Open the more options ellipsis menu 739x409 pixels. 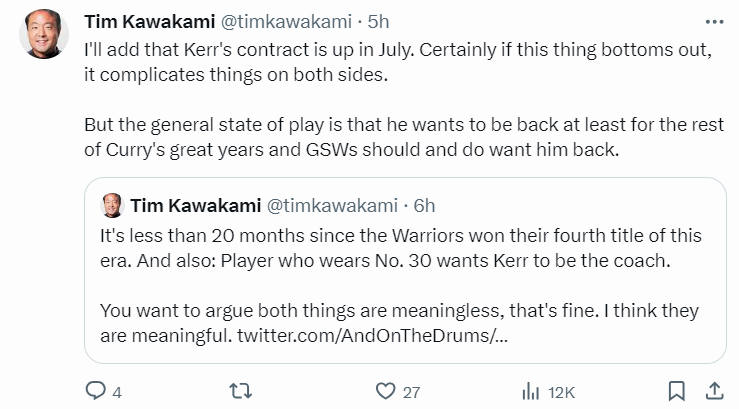pos(714,21)
